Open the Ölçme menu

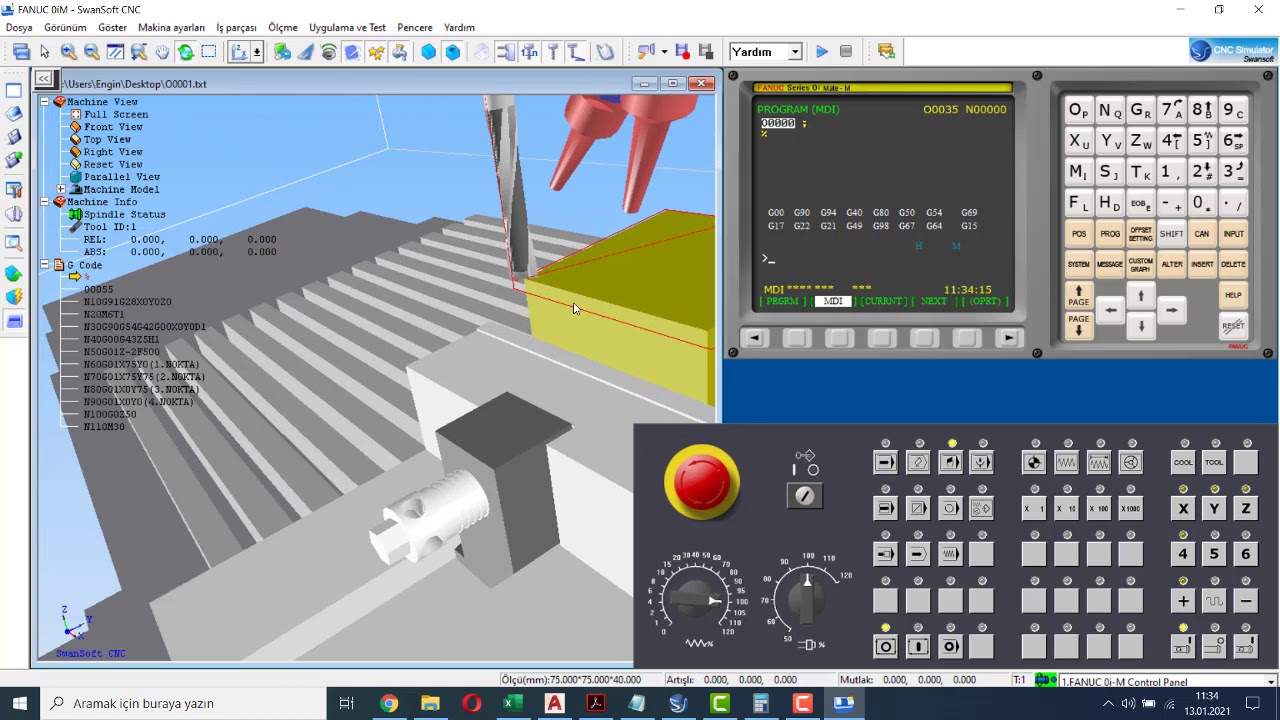click(x=283, y=27)
